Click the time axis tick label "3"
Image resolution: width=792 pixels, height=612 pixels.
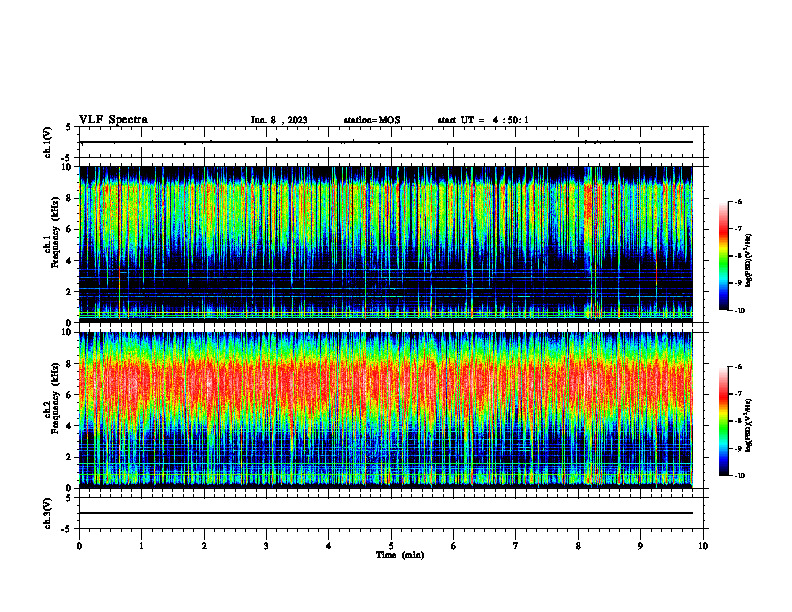266,546
